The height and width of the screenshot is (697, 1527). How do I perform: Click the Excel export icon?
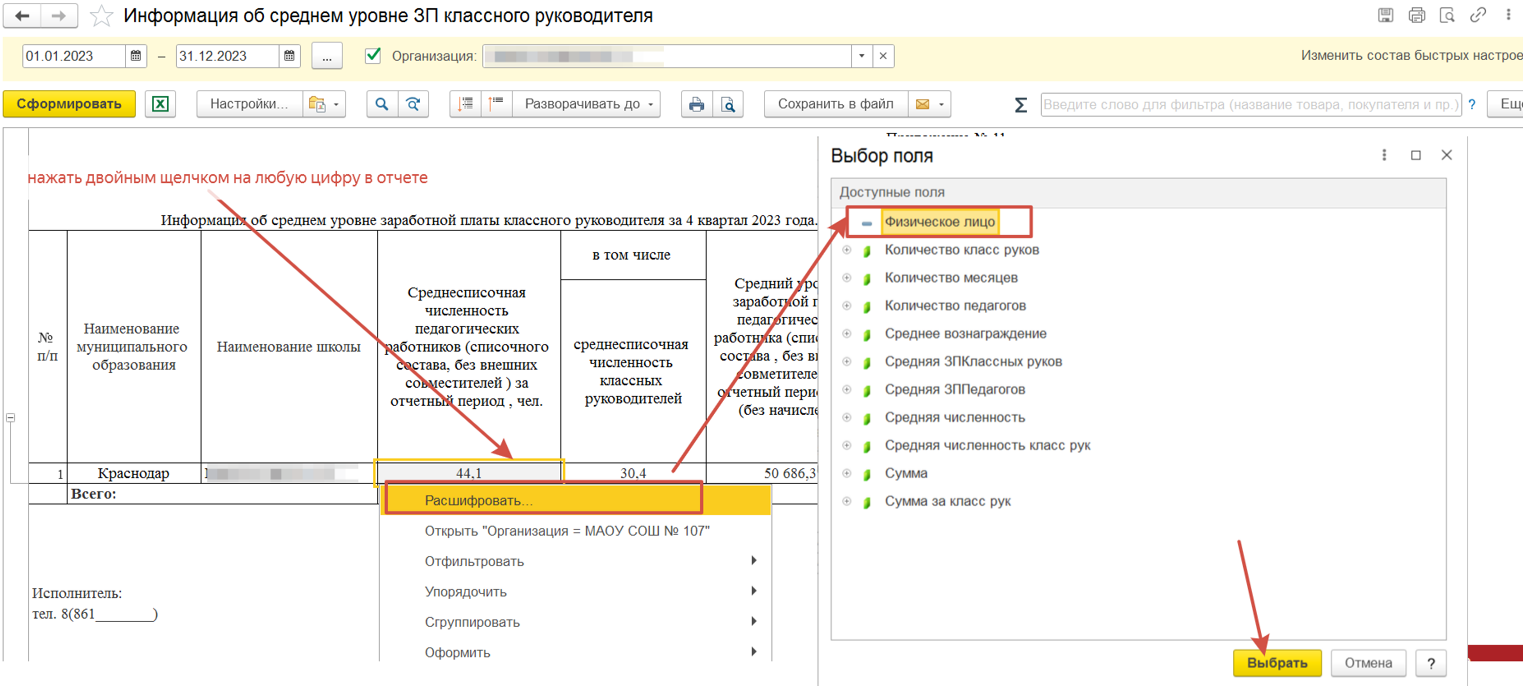pyautogui.click(x=160, y=104)
